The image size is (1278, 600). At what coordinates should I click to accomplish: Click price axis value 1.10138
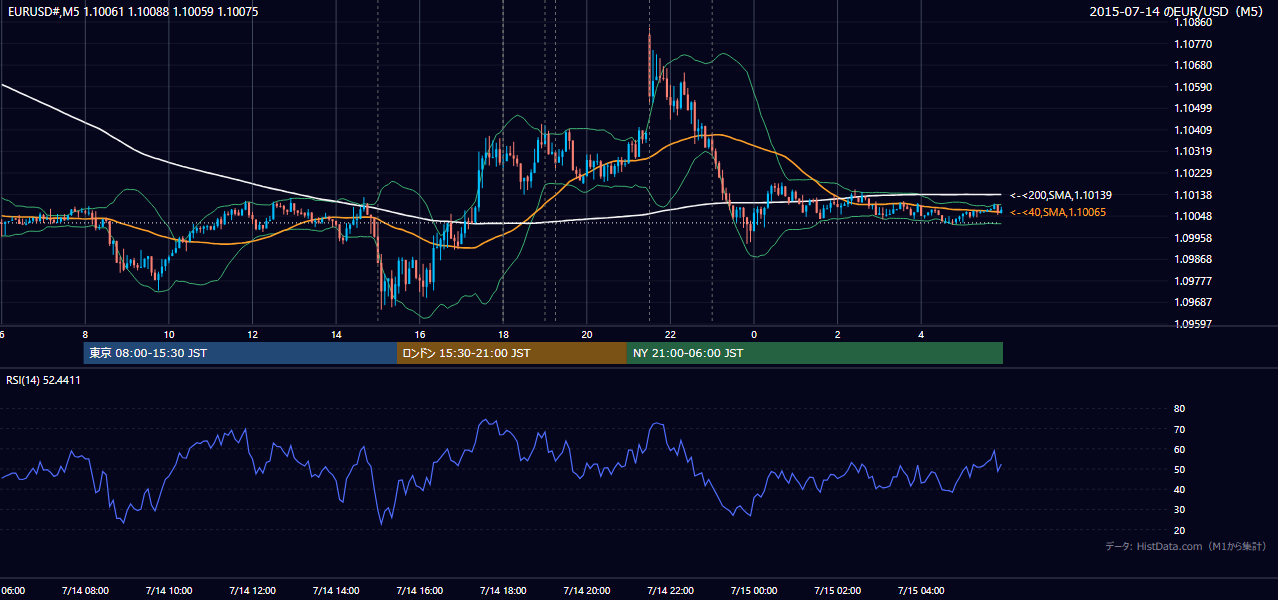(1193, 195)
